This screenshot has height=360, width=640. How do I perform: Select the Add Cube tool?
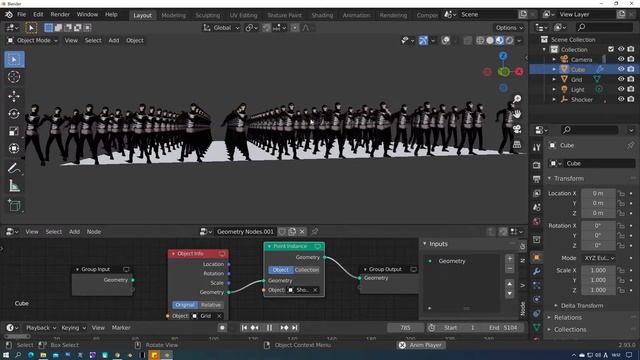[14, 205]
